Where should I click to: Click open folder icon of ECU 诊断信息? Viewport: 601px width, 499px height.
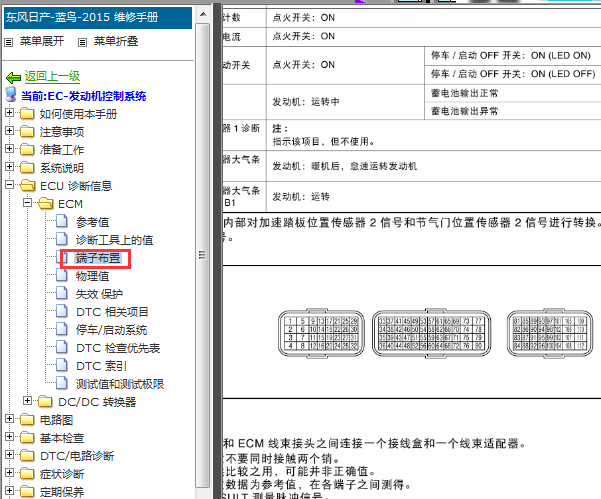click(x=28, y=185)
